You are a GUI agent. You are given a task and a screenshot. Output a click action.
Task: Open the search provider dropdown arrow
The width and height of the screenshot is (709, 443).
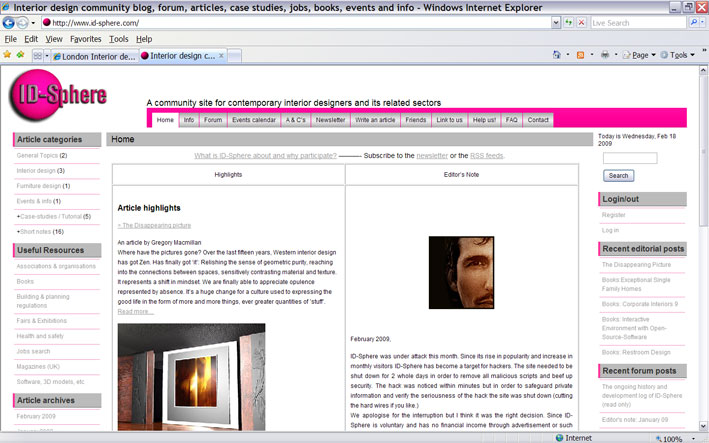click(702, 23)
